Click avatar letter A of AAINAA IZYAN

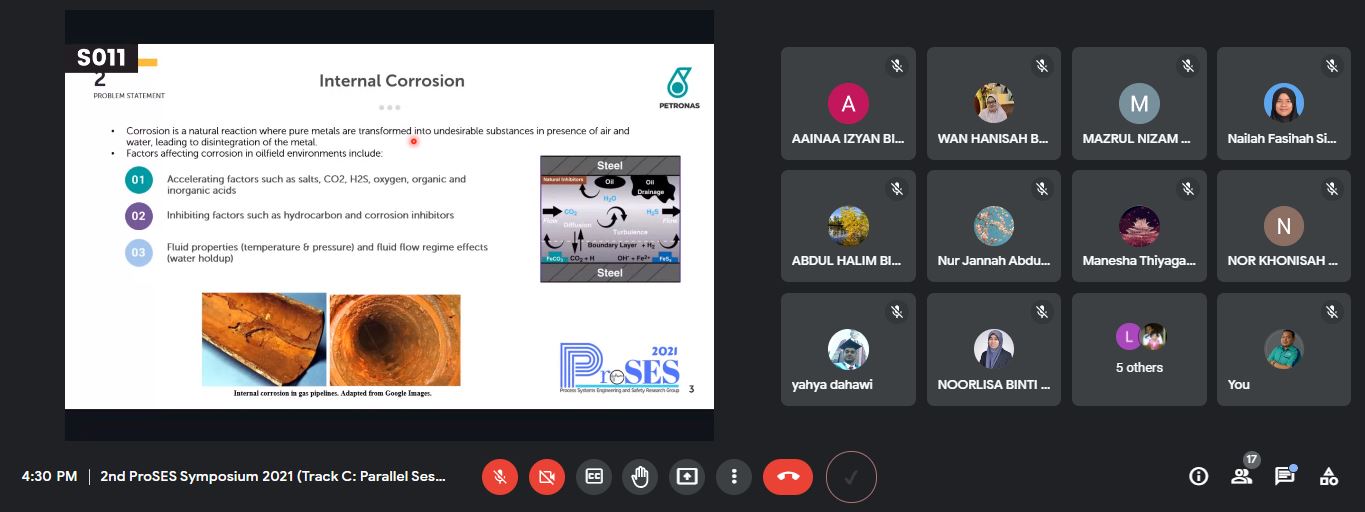(848, 103)
